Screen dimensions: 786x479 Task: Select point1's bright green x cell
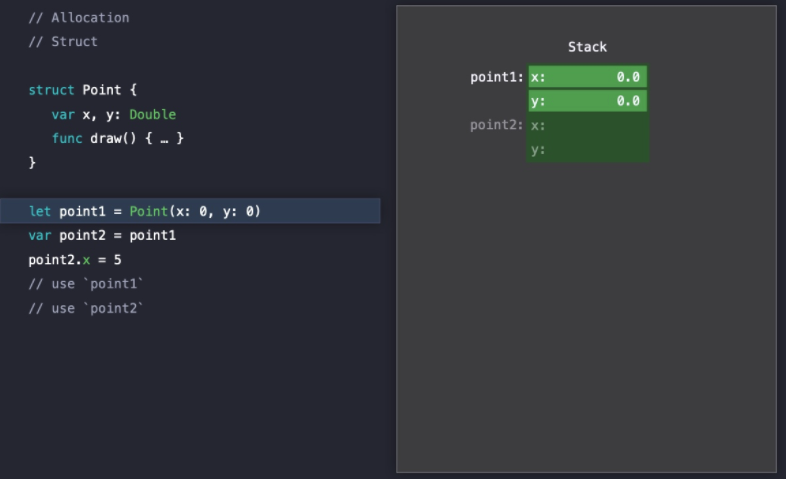click(x=587, y=77)
